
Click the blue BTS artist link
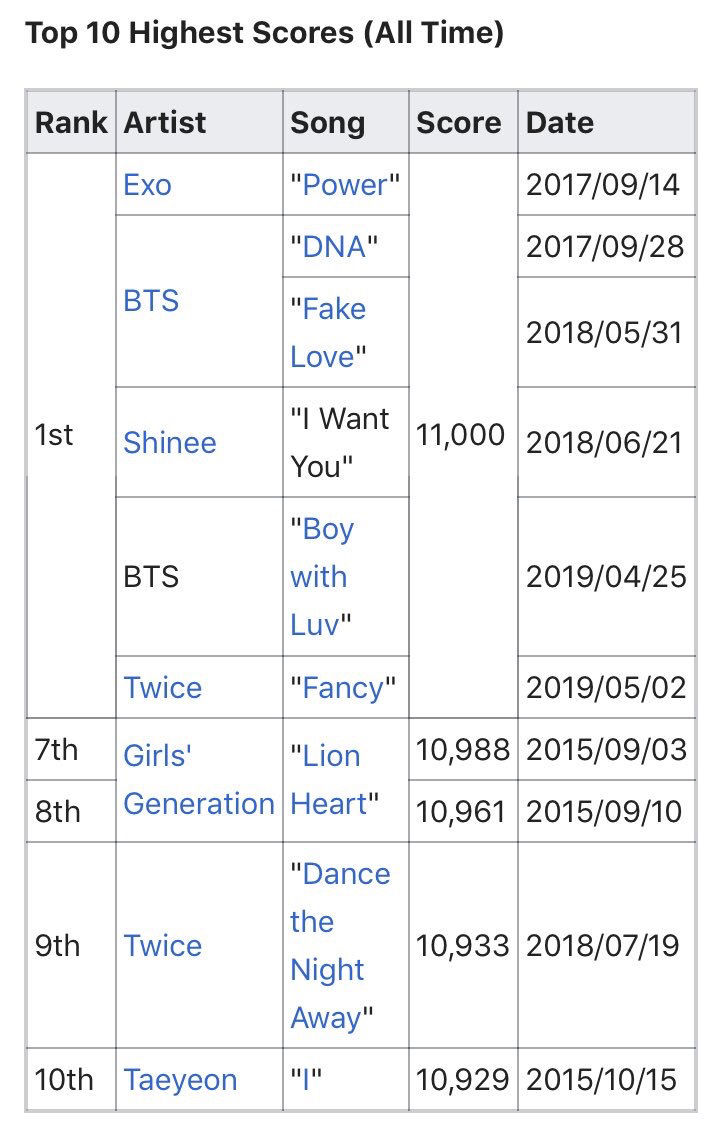(x=151, y=301)
